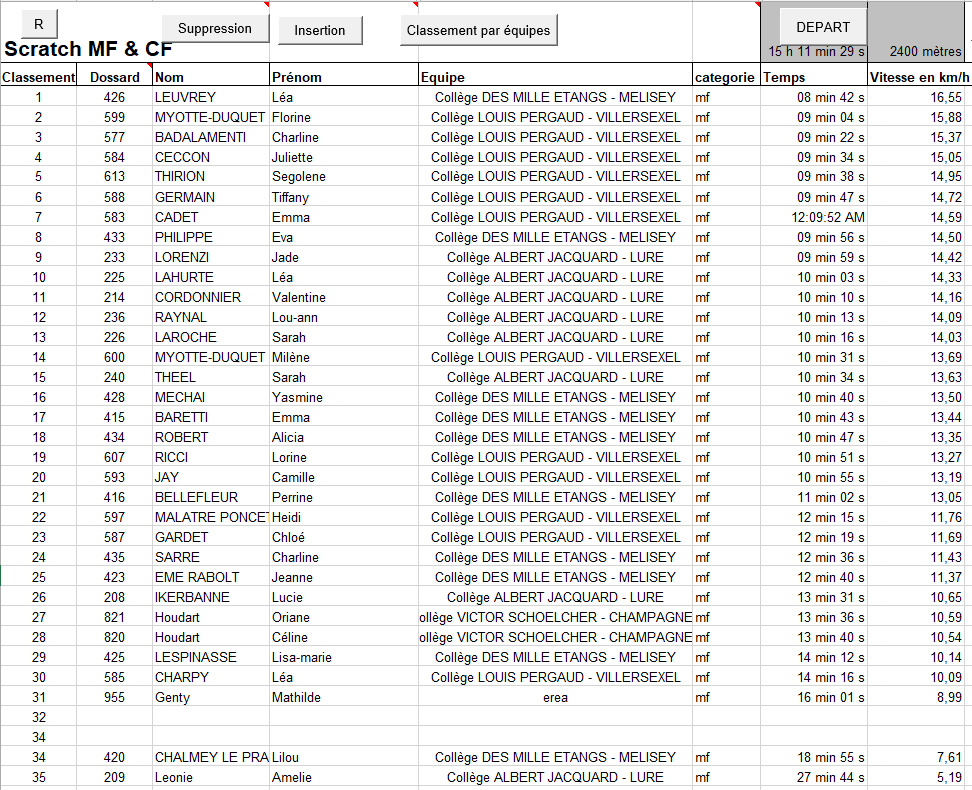Select the 18 min 55 s time cell
The image size is (972, 790).
(x=814, y=757)
